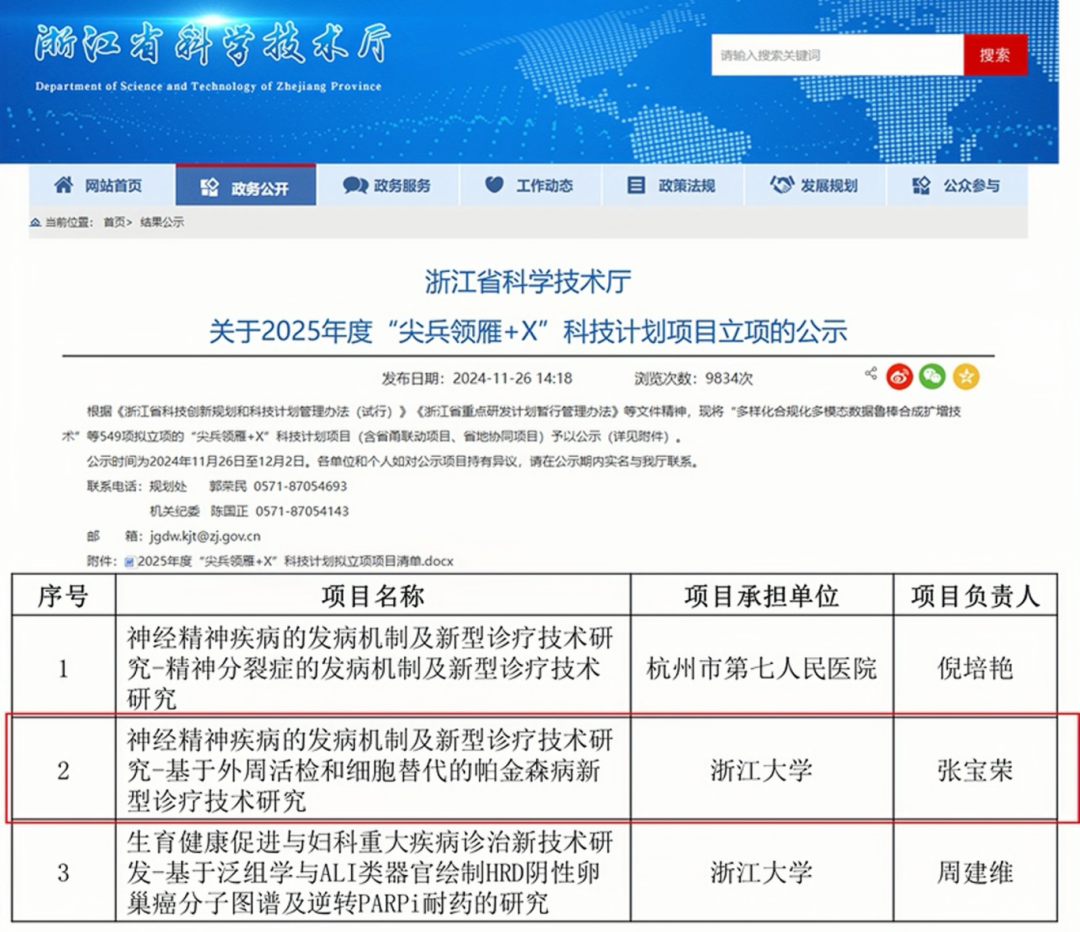1080x932 pixels.
Task: Click 浙江大学 in the row of 周建维
Action: point(761,873)
